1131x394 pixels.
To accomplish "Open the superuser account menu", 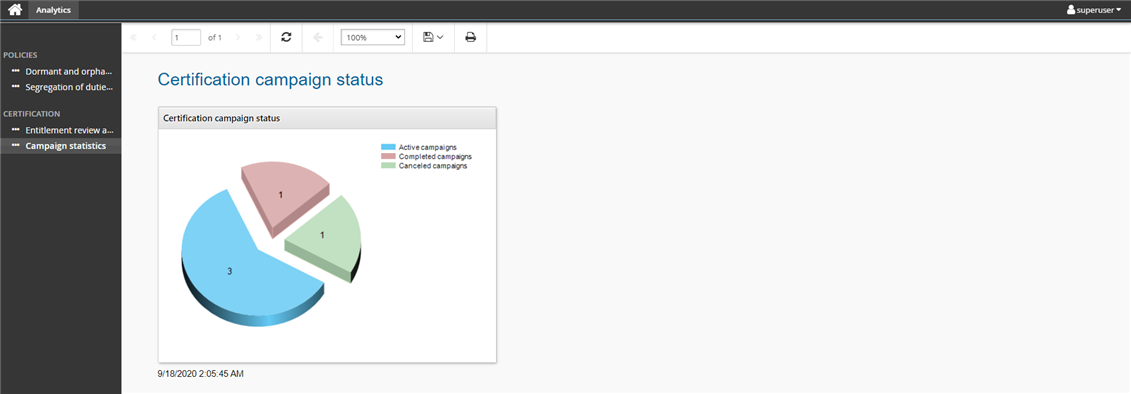I will tap(1093, 10).
